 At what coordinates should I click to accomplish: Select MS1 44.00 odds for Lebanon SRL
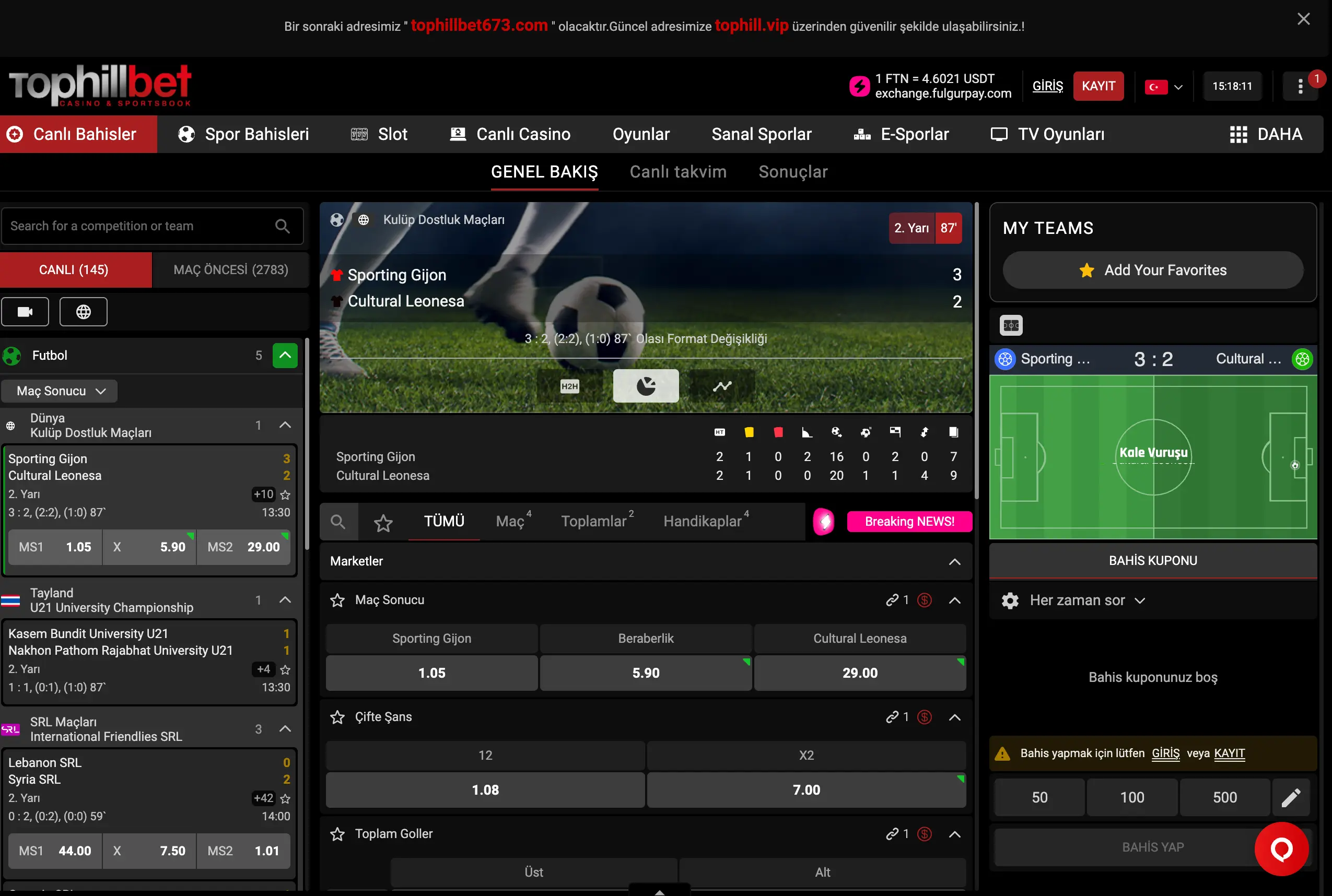(55, 852)
